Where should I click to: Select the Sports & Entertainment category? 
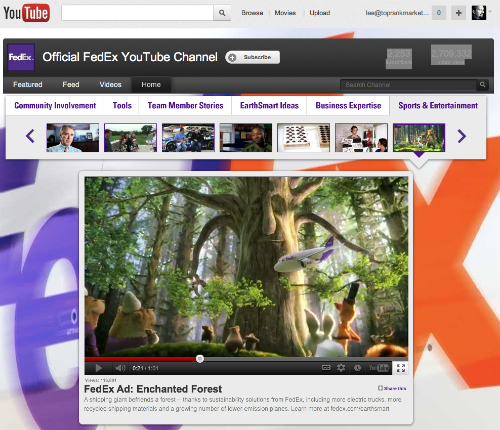click(x=438, y=106)
